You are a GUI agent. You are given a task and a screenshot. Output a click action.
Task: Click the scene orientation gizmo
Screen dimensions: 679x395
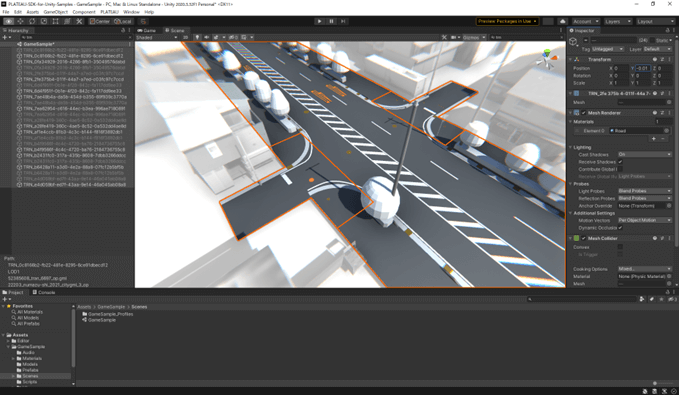[546, 59]
